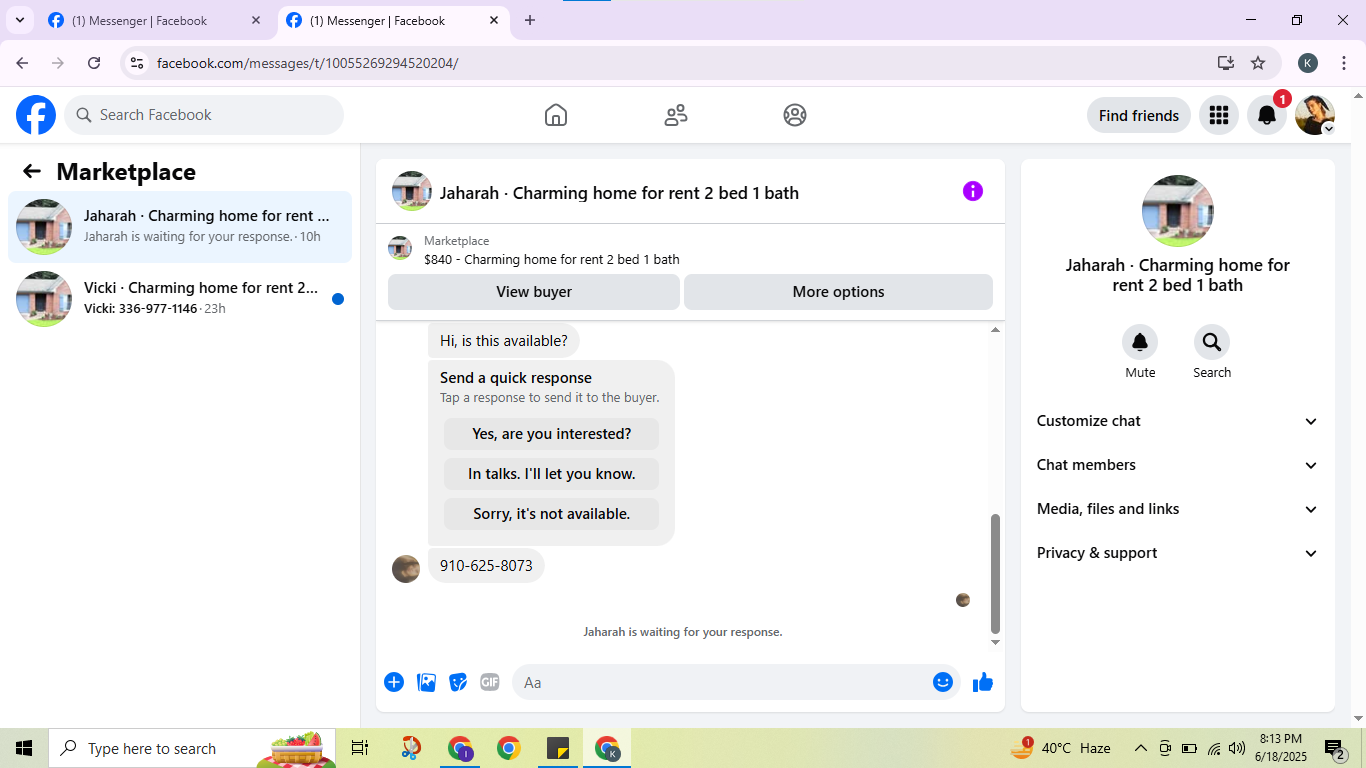Click the sender avatar beside 910-625-8073

tap(406, 569)
